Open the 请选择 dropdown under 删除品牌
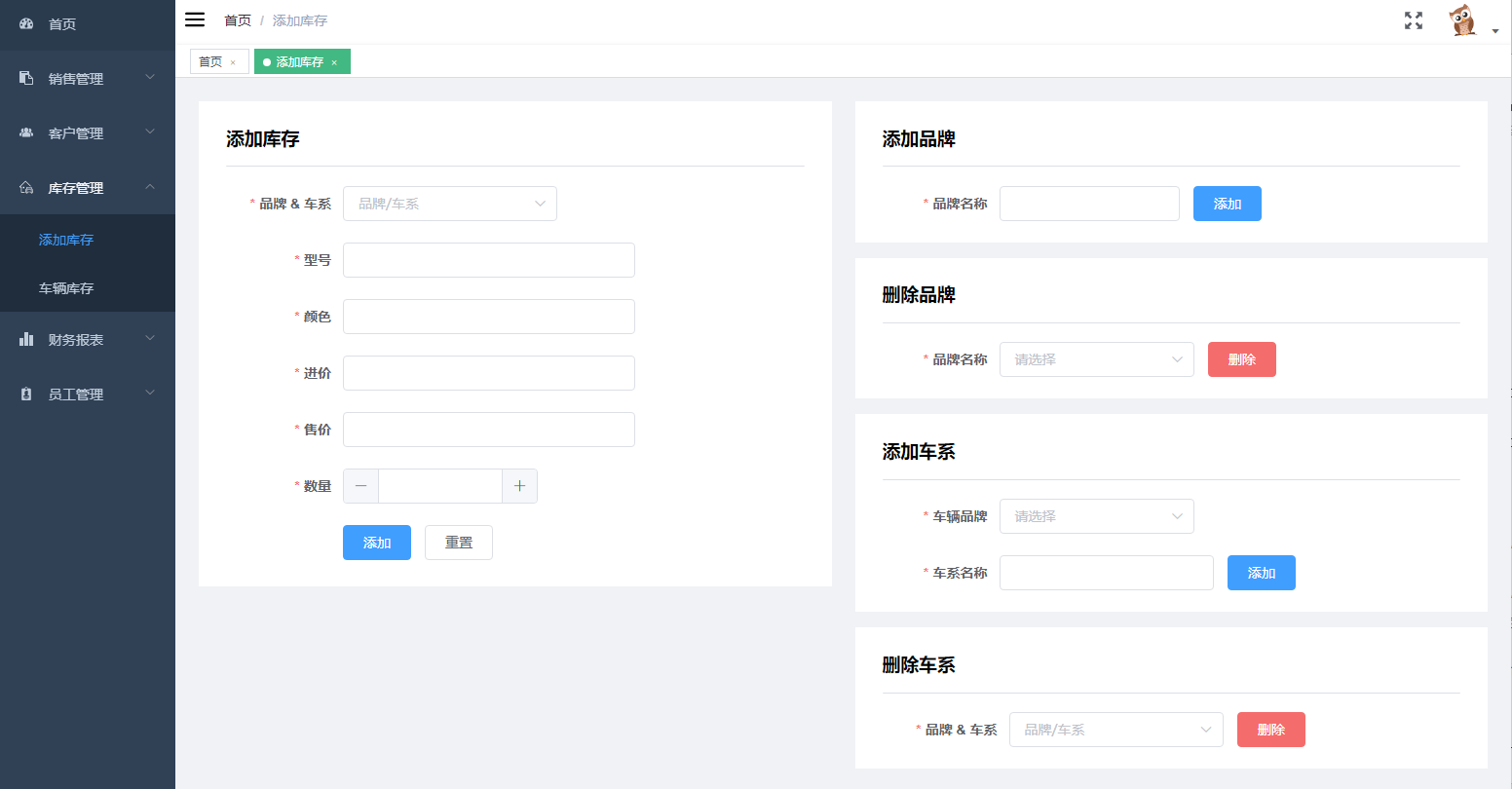Image resolution: width=1512 pixels, height=789 pixels. coord(1096,359)
